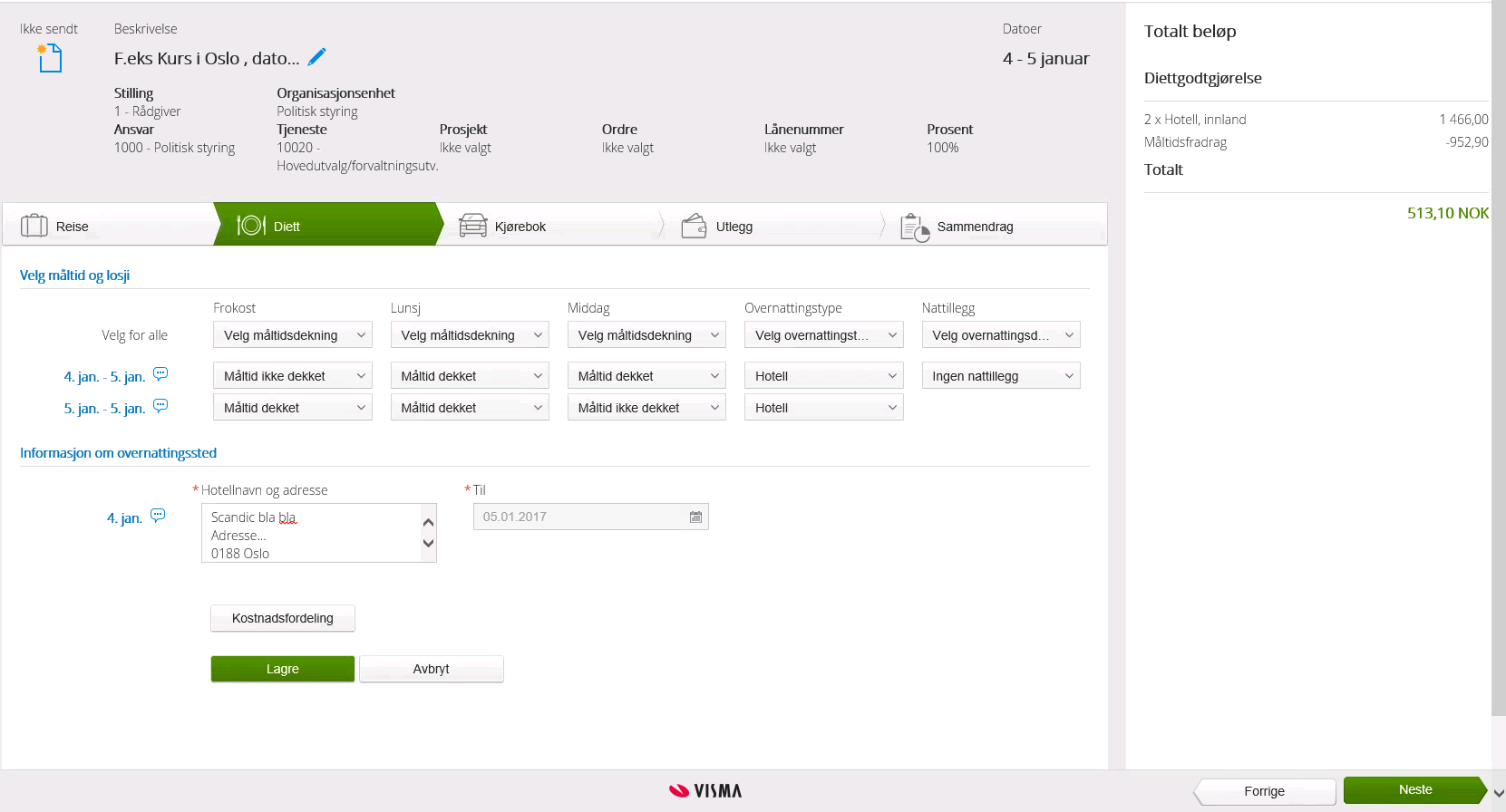This screenshot has width=1506, height=812.
Task: Click the total amount 513,10 NOK
Action: [x=1448, y=213]
